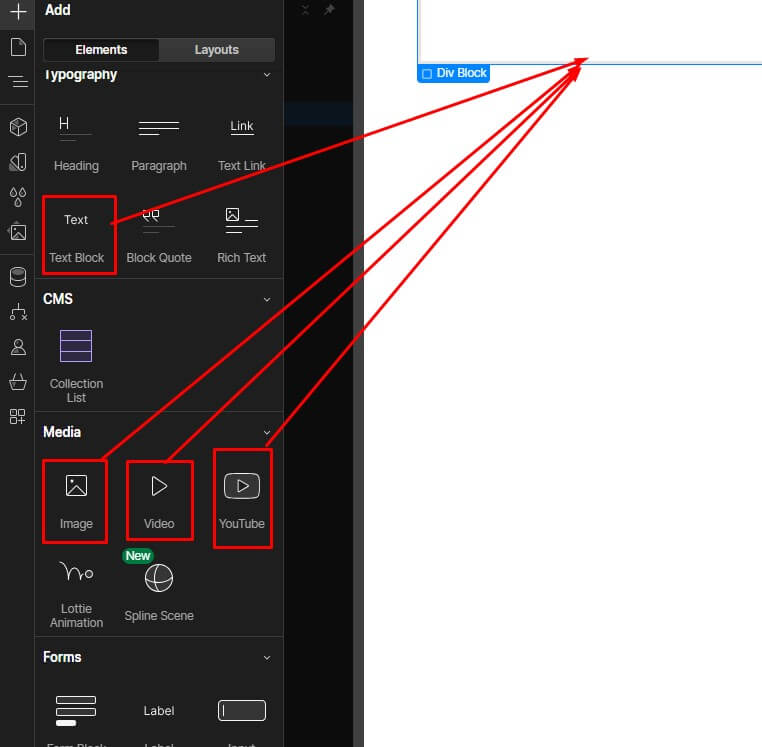
Task: Collapse the Typography section chevron
Action: pos(267,75)
